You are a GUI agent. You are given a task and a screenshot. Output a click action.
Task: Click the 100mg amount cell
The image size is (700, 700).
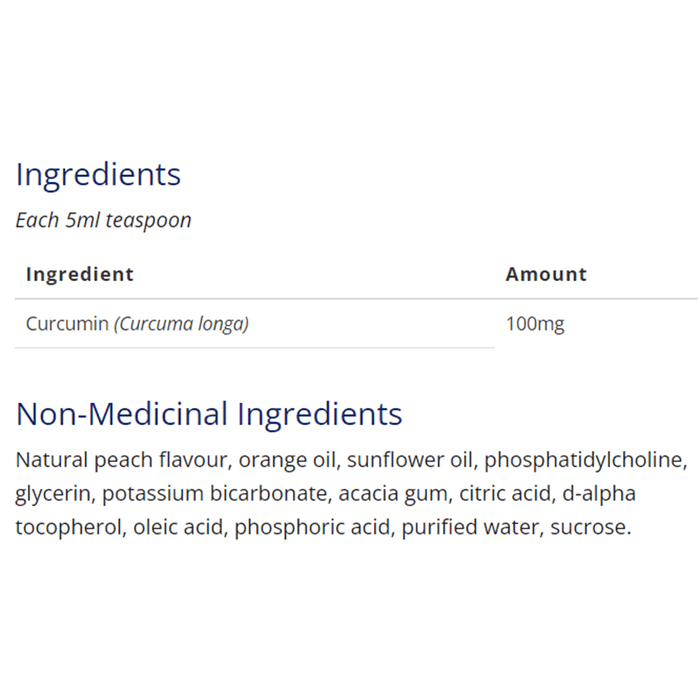point(535,324)
